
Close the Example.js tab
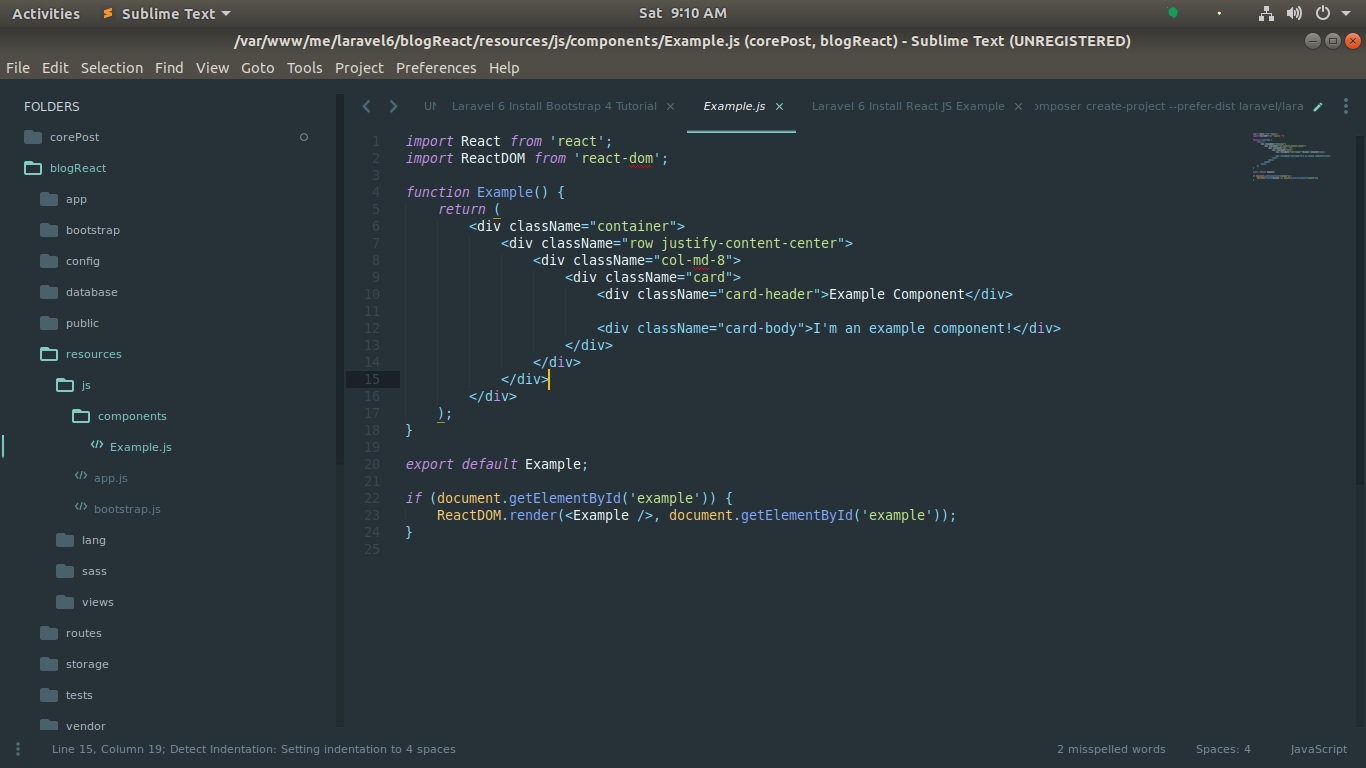[x=779, y=106]
